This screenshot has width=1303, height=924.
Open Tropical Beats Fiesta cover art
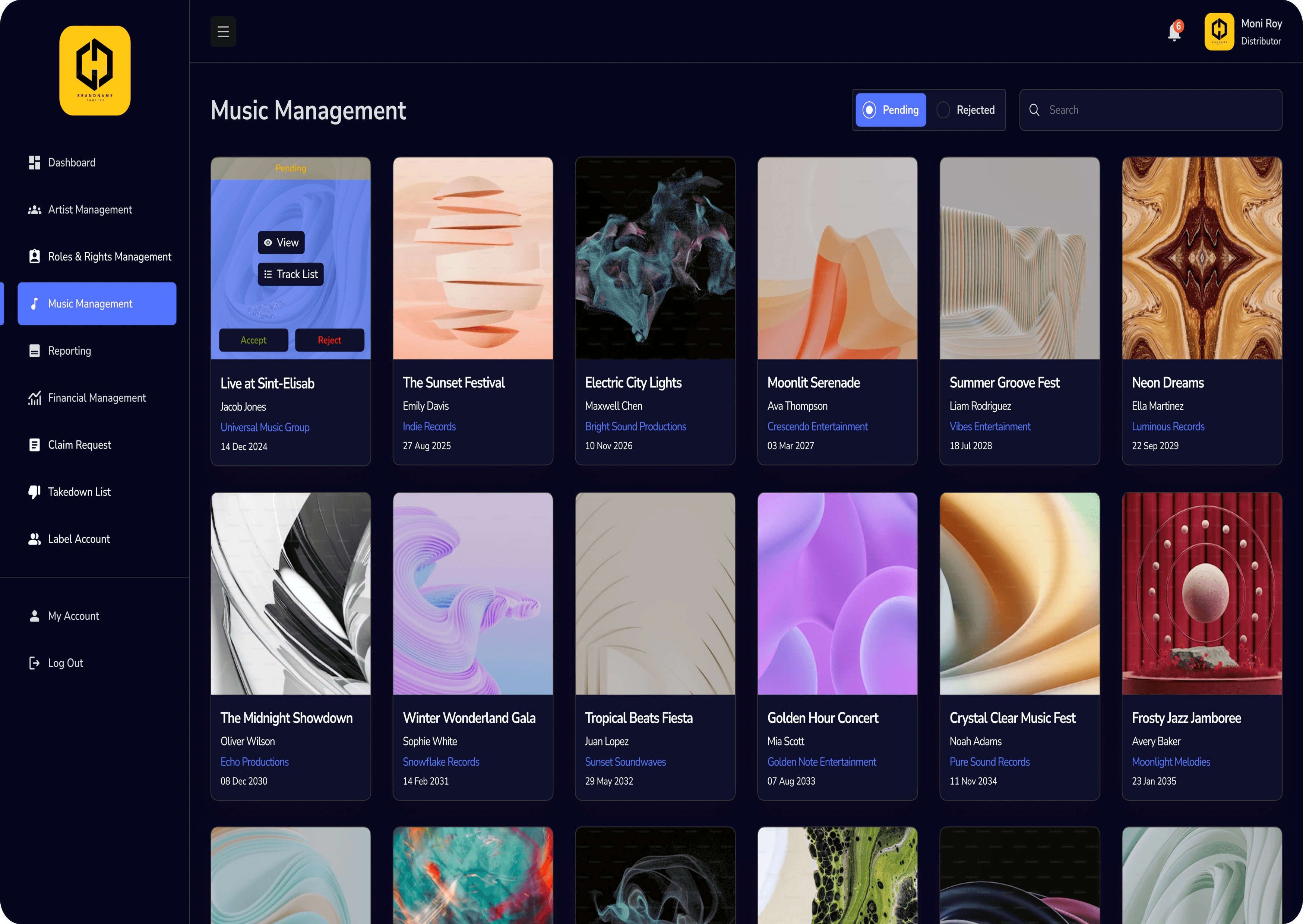pyautogui.click(x=655, y=594)
